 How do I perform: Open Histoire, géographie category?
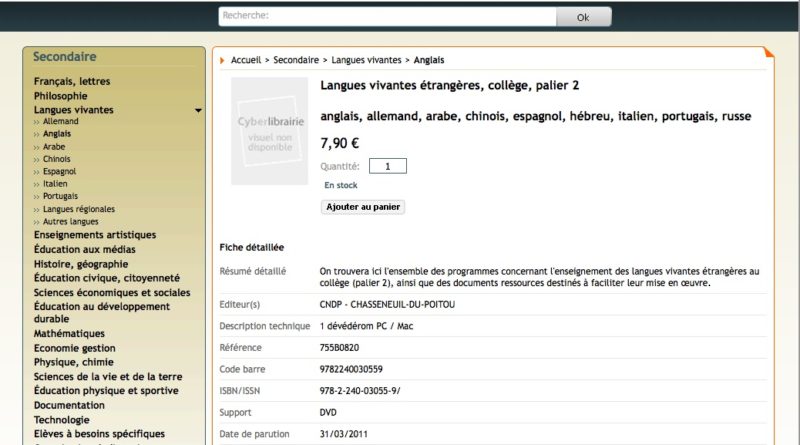(x=81, y=264)
